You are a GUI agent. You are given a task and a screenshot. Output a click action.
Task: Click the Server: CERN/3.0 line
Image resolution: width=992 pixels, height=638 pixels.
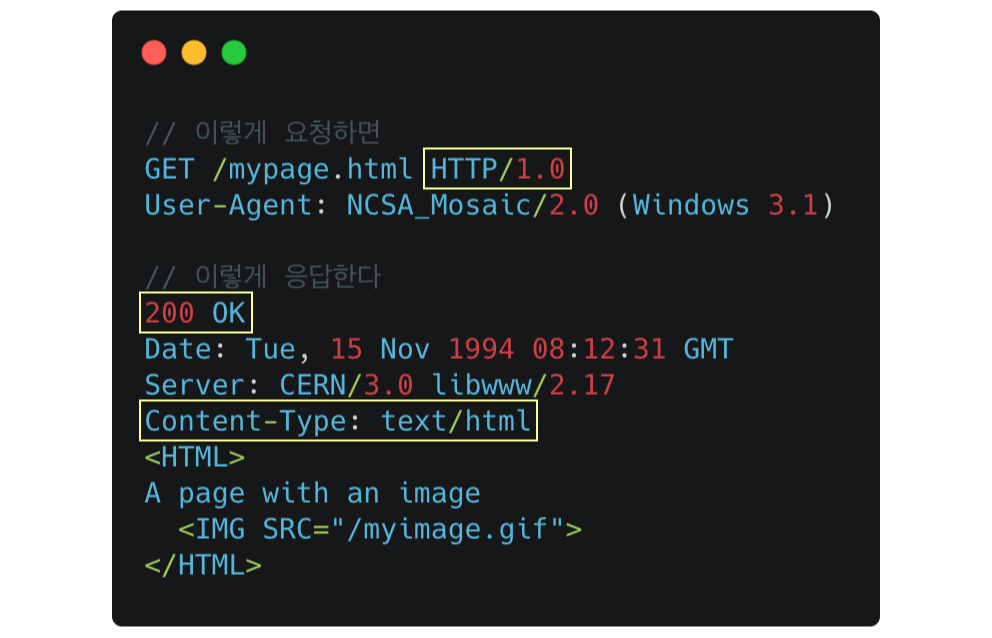click(x=278, y=385)
